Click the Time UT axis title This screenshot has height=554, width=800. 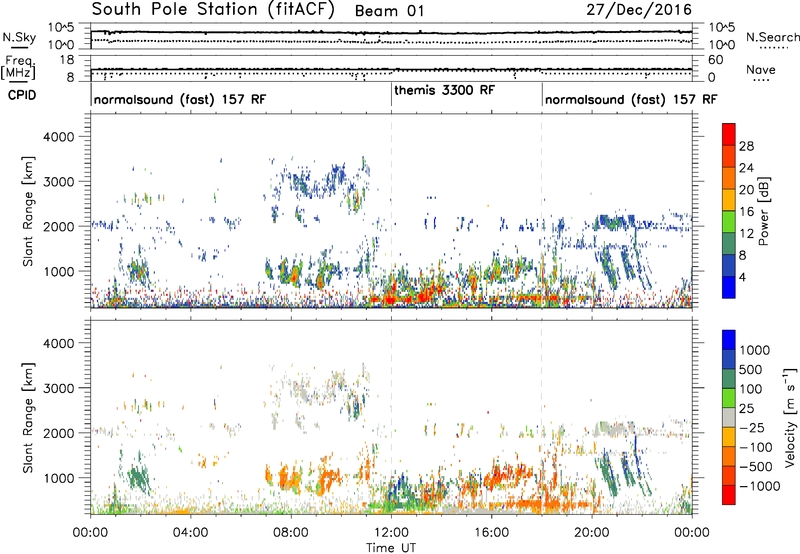pyautogui.click(x=391, y=548)
